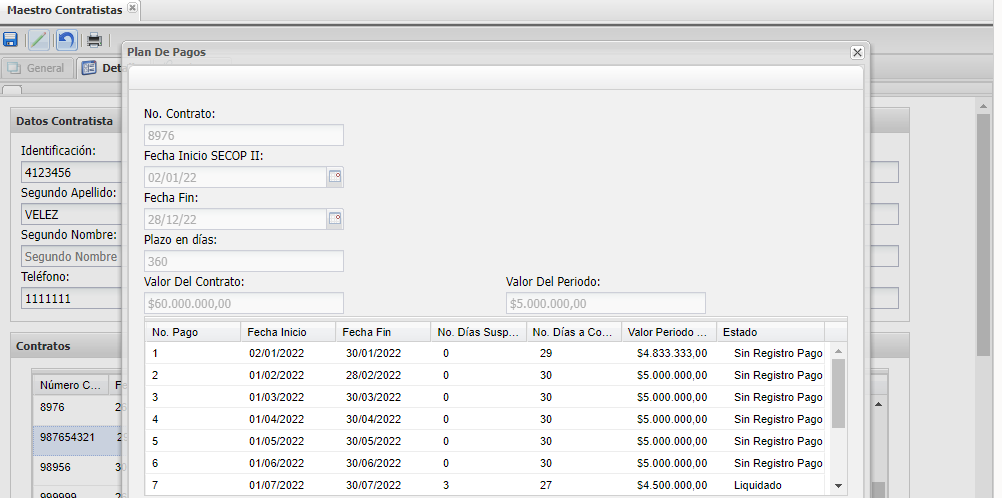The image size is (1002, 498).
Task: Close the Maestro Contratistas tab
Action: [133, 8]
